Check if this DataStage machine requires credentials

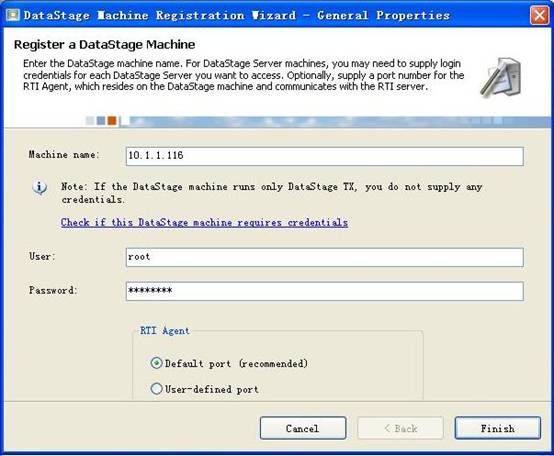204,223
